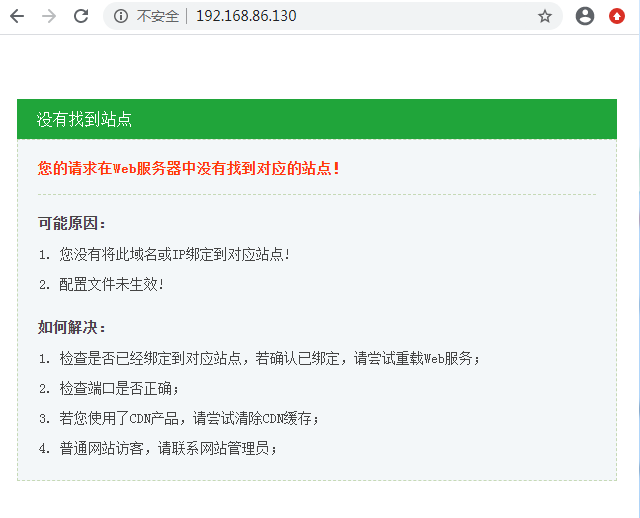The image size is (640, 518).
Task: Click the 不安全 security label
Action: click(158, 16)
